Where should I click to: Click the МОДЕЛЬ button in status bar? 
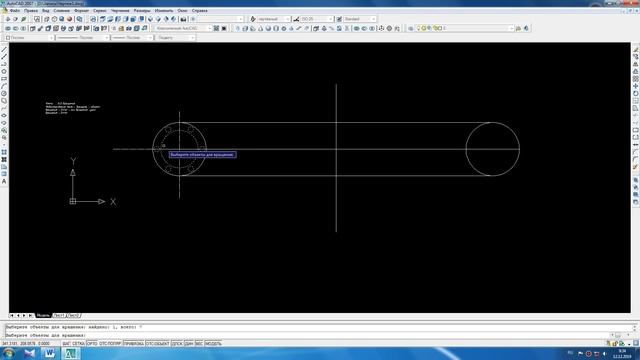pos(213,344)
